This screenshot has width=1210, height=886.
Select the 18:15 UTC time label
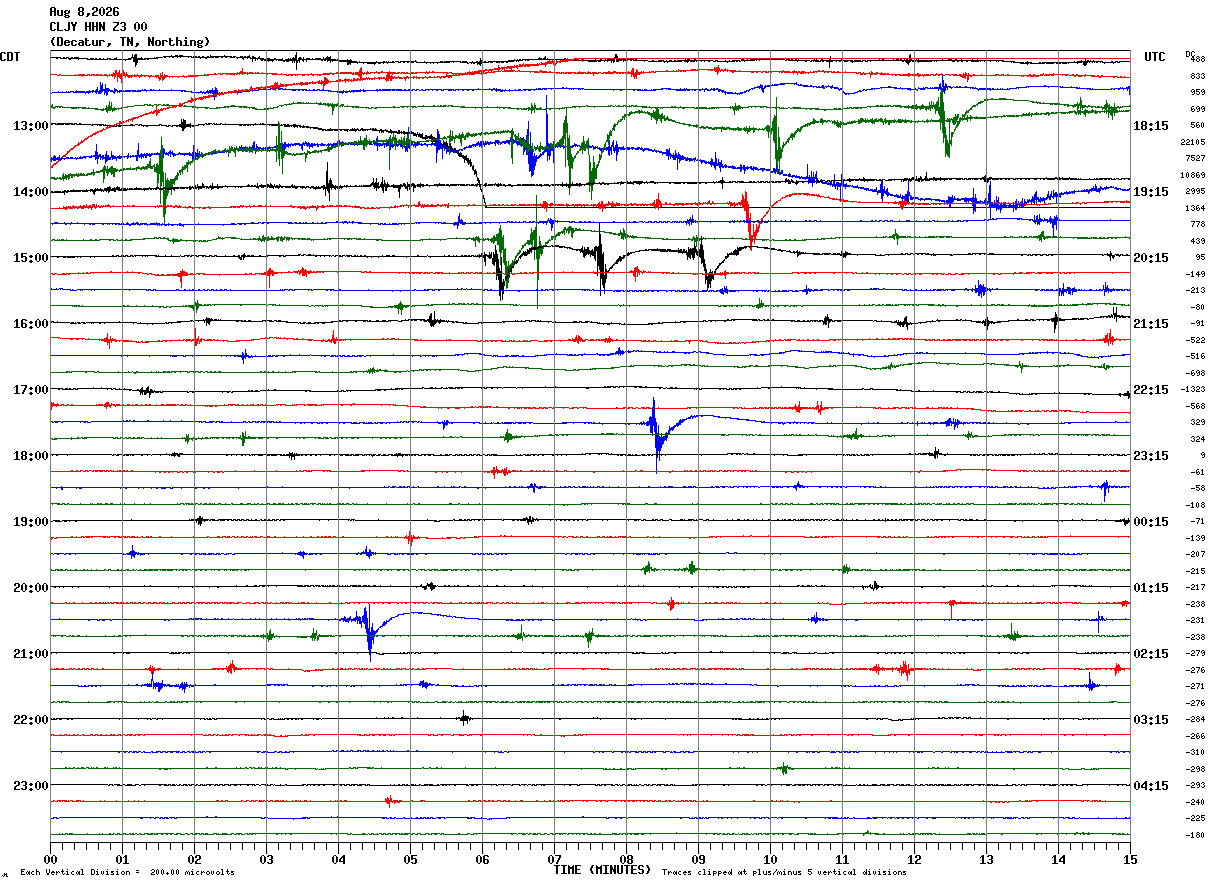[x=1151, y=126]
